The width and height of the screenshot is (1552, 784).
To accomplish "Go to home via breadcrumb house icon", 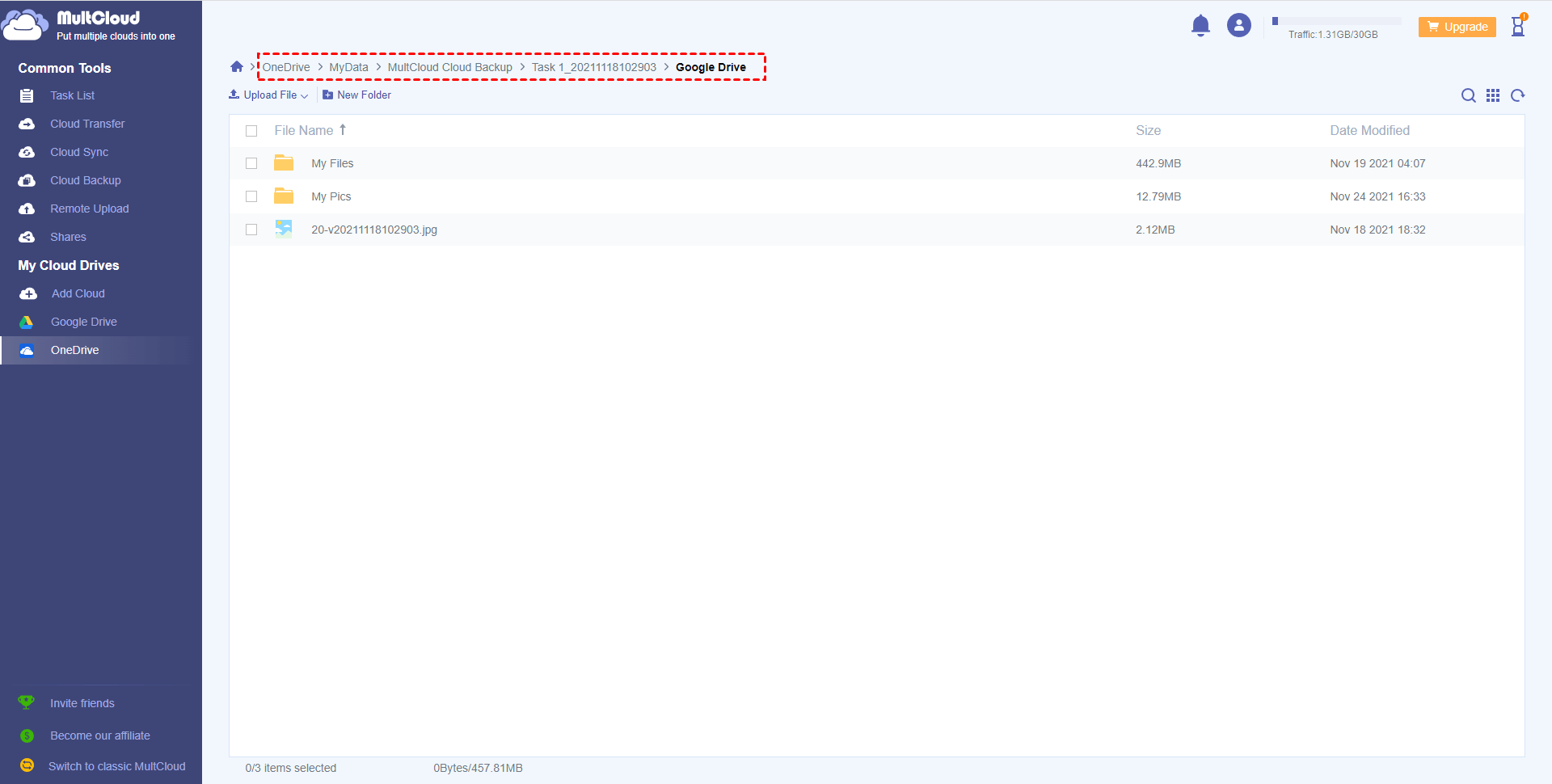I will click(x=237, y=67).
